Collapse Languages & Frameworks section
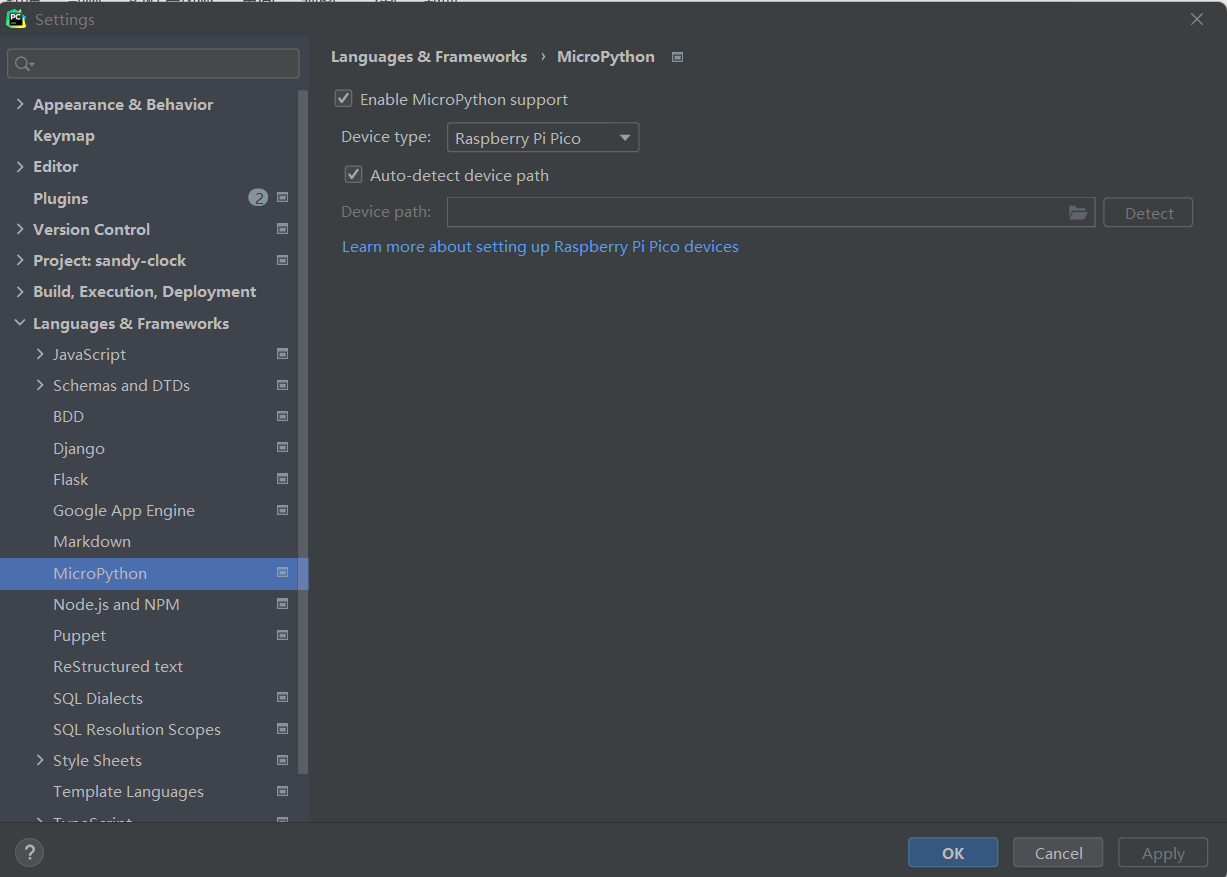The height and width of the screenshot is (877, 1227). coord(20,323)
